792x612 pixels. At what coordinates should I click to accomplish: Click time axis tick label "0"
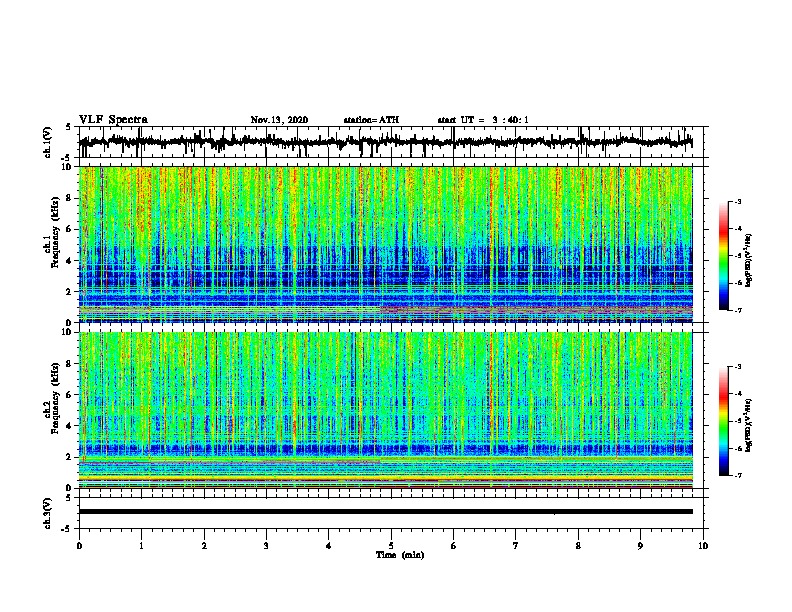(79, 546)
